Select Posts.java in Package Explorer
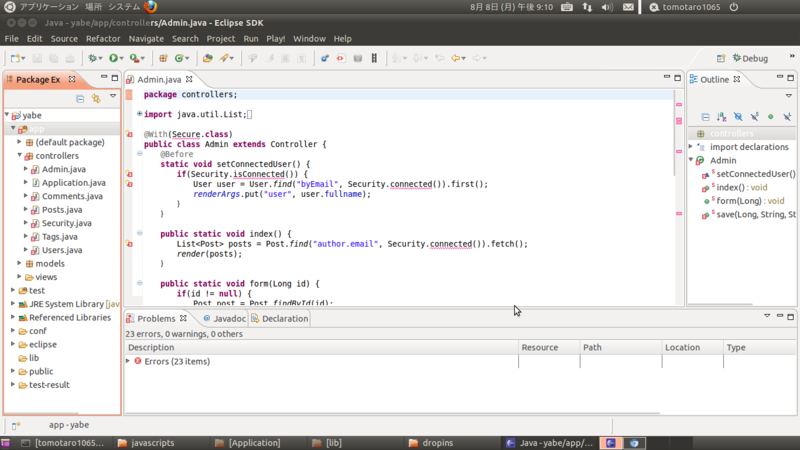This screenshot has width=800, height=450. (x=62, y=210)
